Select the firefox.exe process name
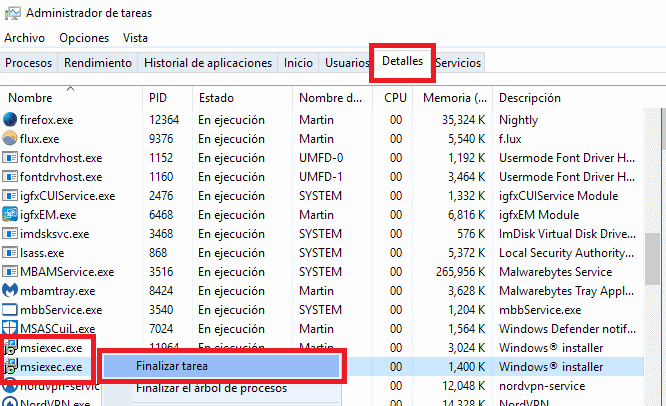This screenshot has width=666, height=406. click(46, 120)
